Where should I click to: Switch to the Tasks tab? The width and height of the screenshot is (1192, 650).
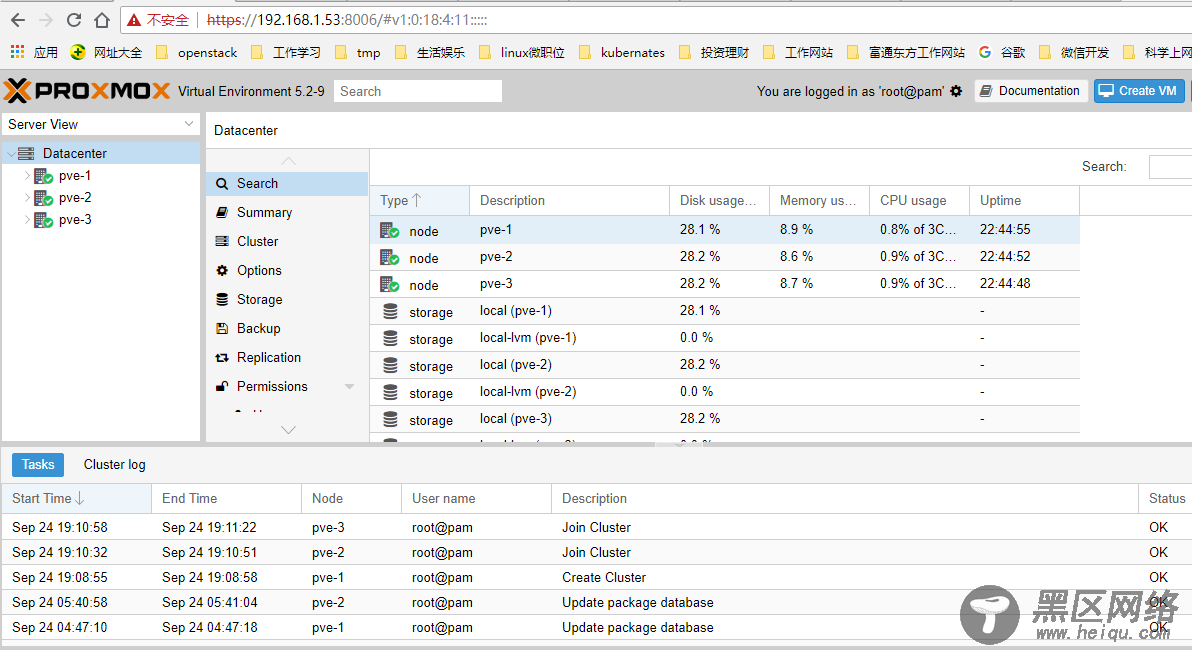click(38, 465)
